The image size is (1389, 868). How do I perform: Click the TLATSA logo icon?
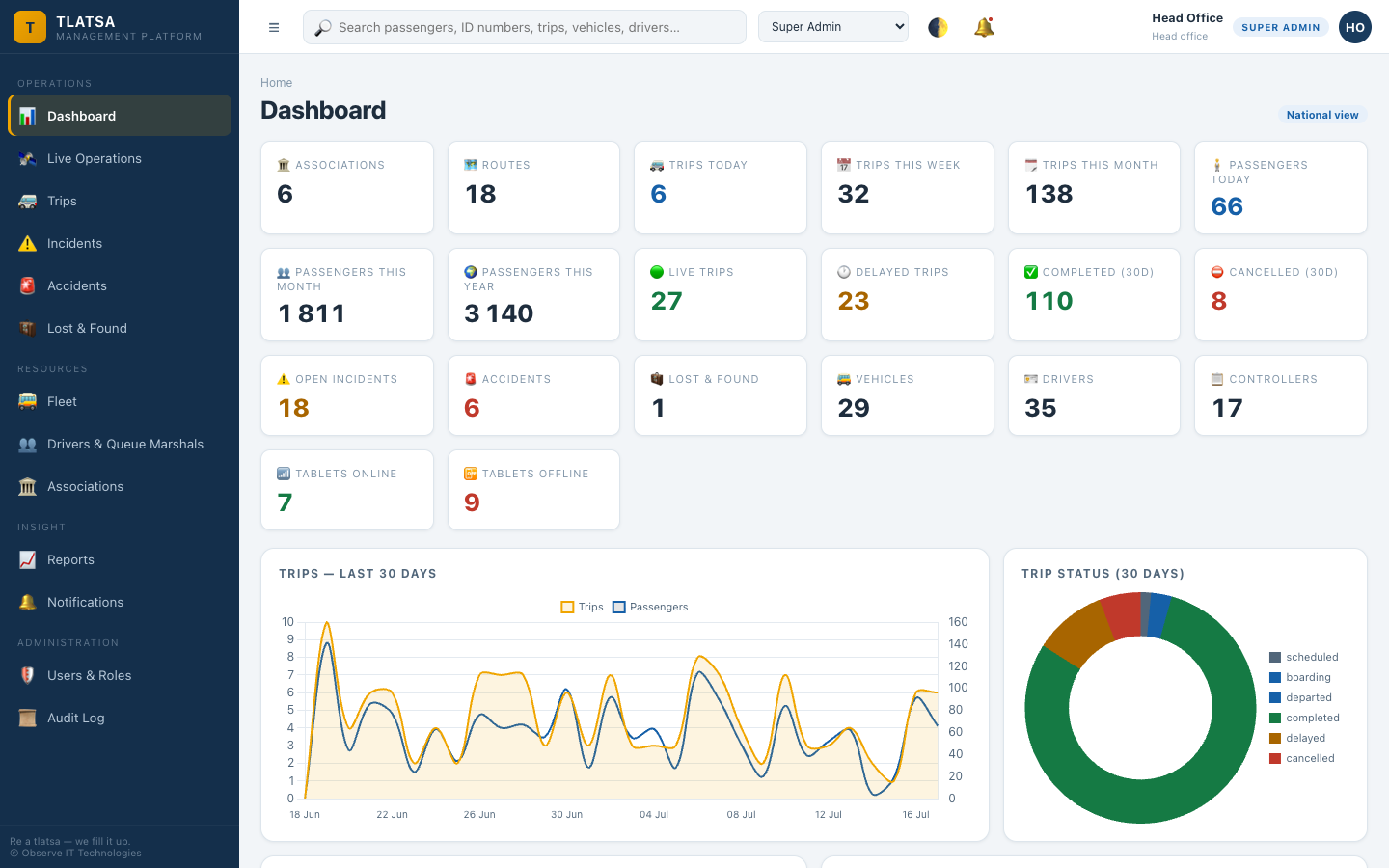coord(30,27)
